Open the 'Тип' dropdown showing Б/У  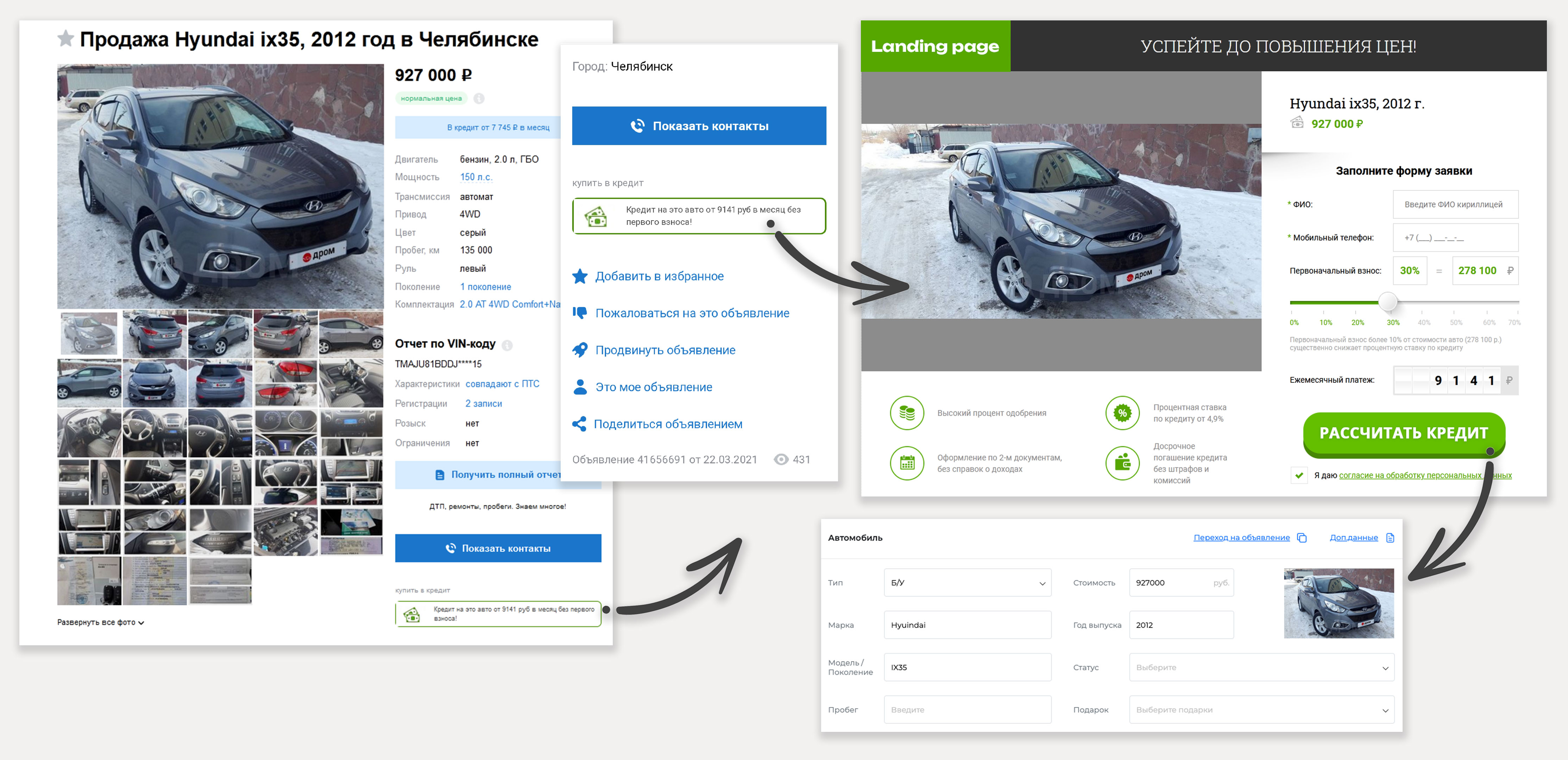point(967,583)
